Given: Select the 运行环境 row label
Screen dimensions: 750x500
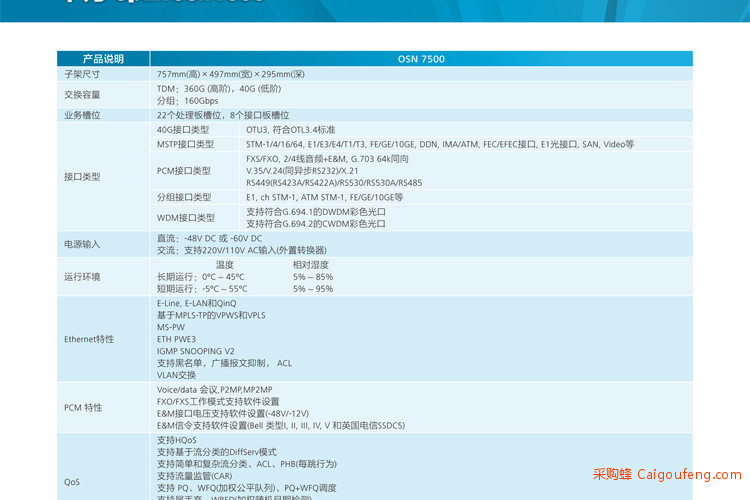Looking at the screenshot, I should pyautogui.click(x=82, y=277).
